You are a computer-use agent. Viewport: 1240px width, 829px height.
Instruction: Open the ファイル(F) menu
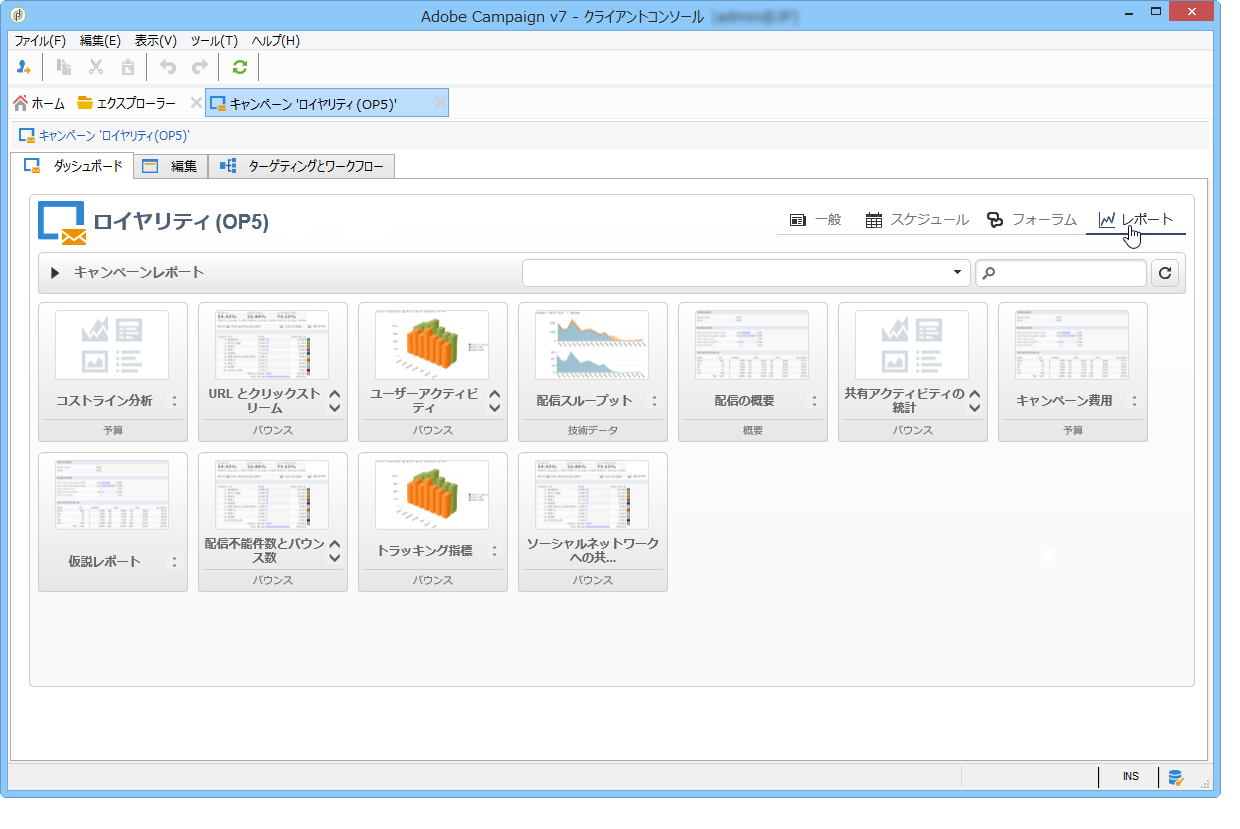40,41
